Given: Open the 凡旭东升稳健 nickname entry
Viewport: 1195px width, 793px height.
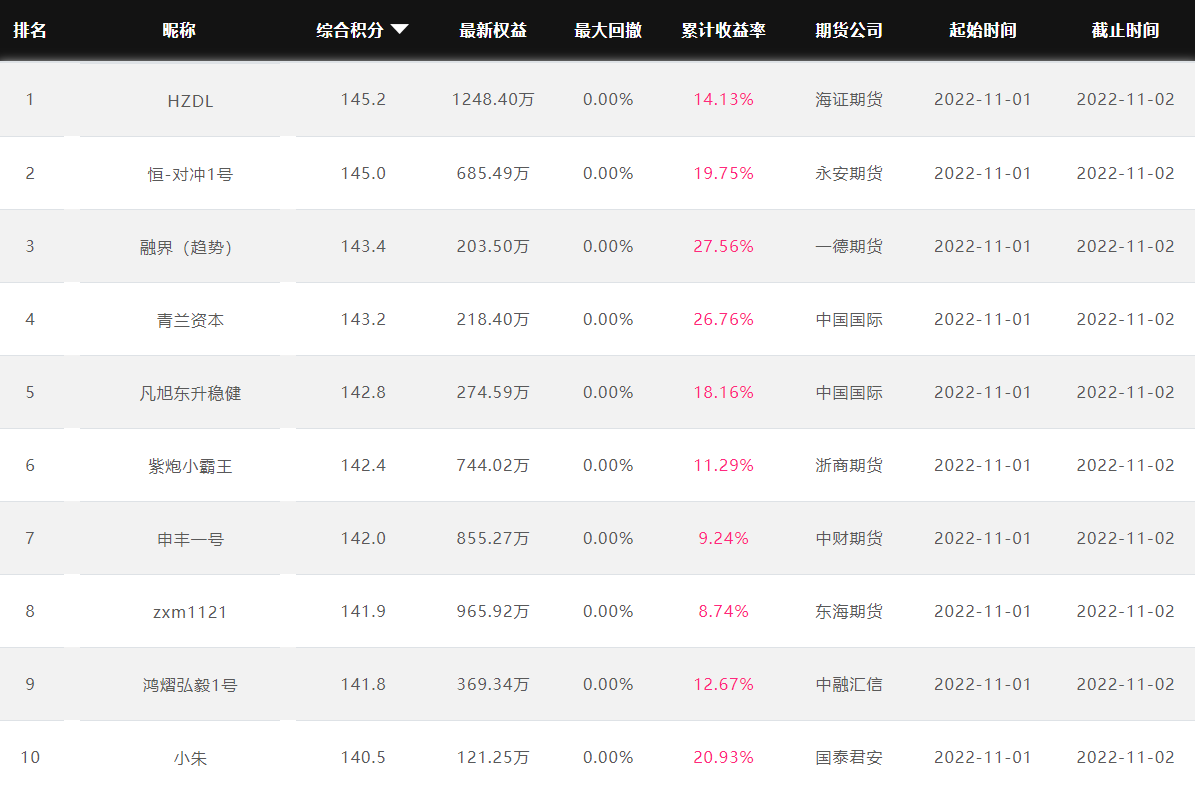Looking at the screenshot, I should (x=191, y=394).
